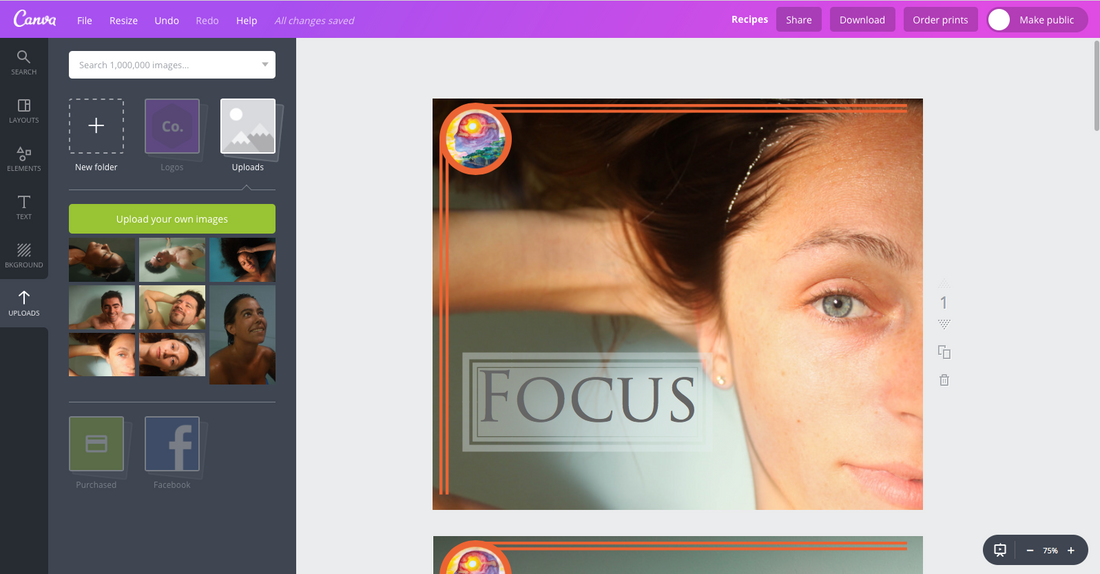Click the Share button

pyautogui.click(x=798, y=20)
